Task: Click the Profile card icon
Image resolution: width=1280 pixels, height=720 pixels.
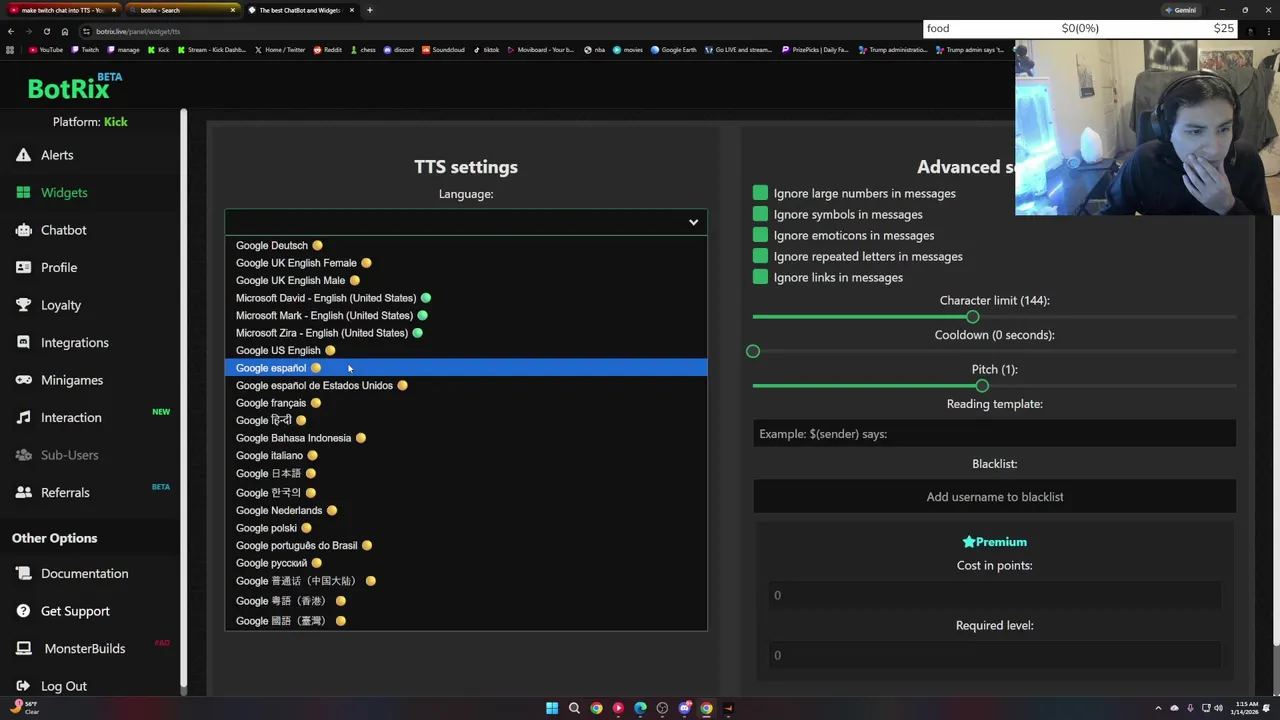Action: (x=23, y=267)
